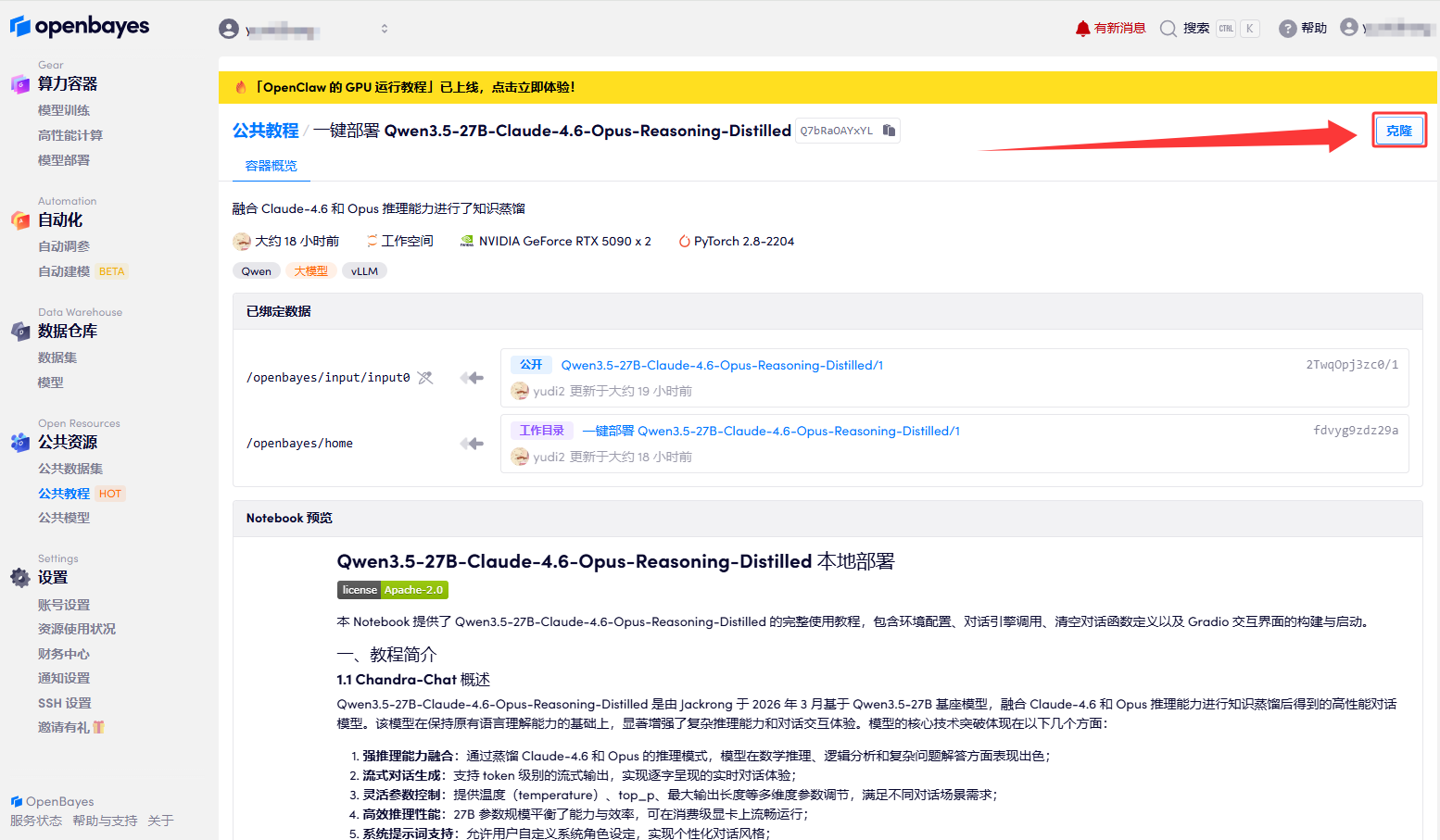
Task: Click the flame icon in yellow banner
Action: (241, 87)
